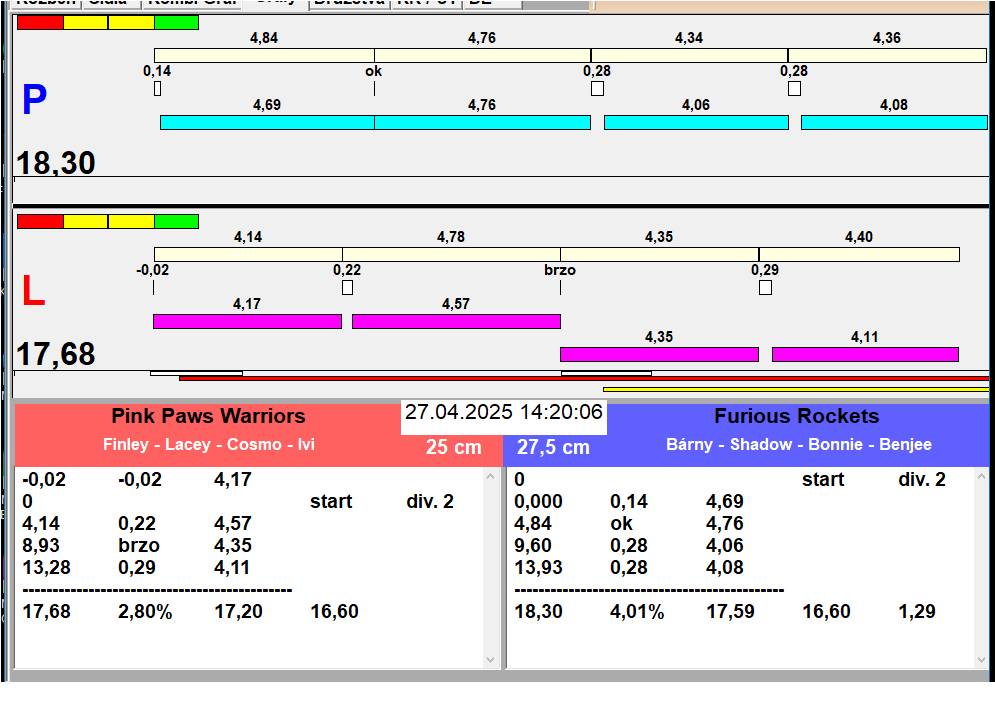Click the Pink Paws Warriors team header
Viewport: 995px width, 716px height.
(x=208, y=417)
